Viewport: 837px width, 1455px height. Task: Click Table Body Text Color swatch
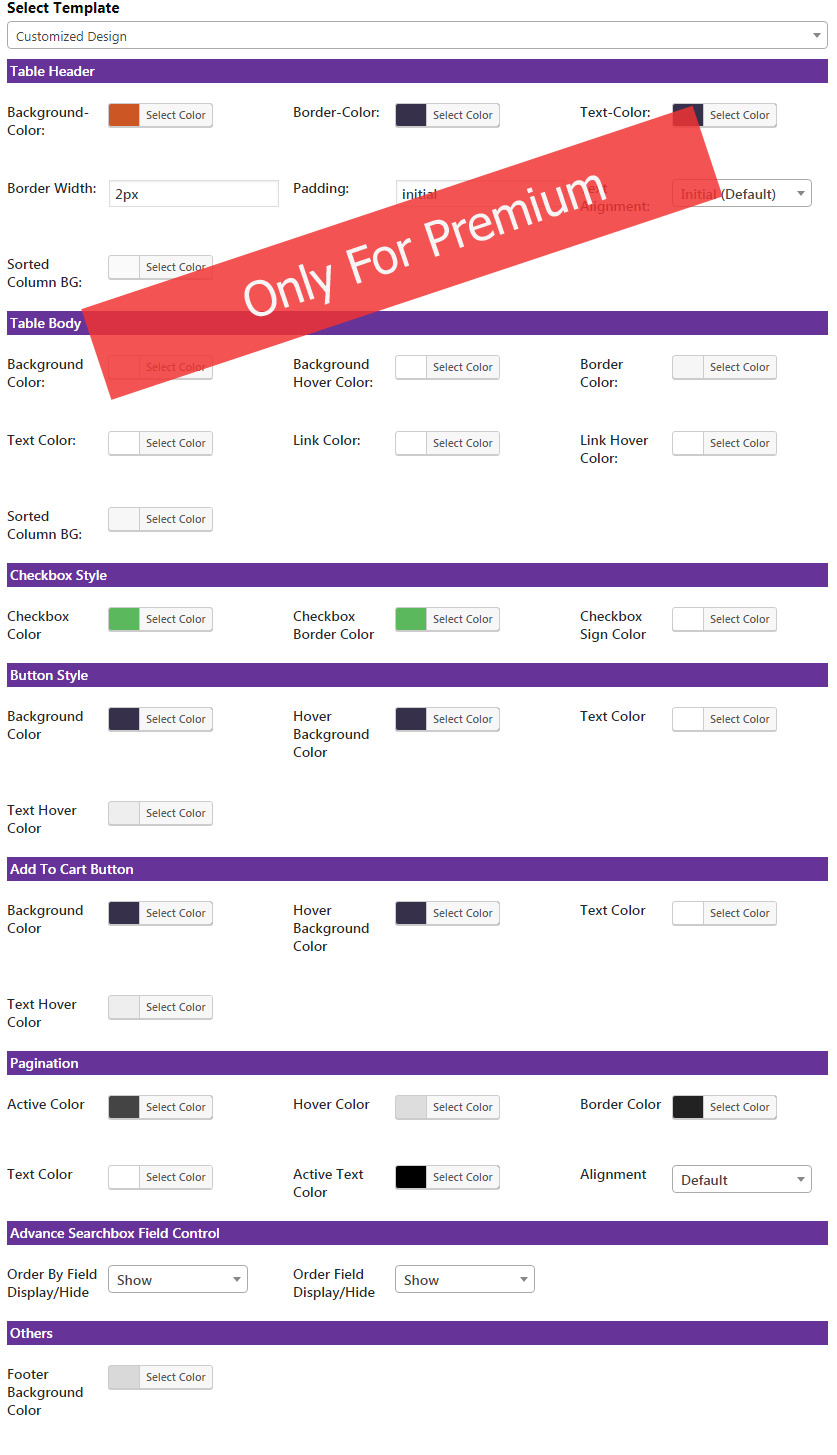point(124,443)
